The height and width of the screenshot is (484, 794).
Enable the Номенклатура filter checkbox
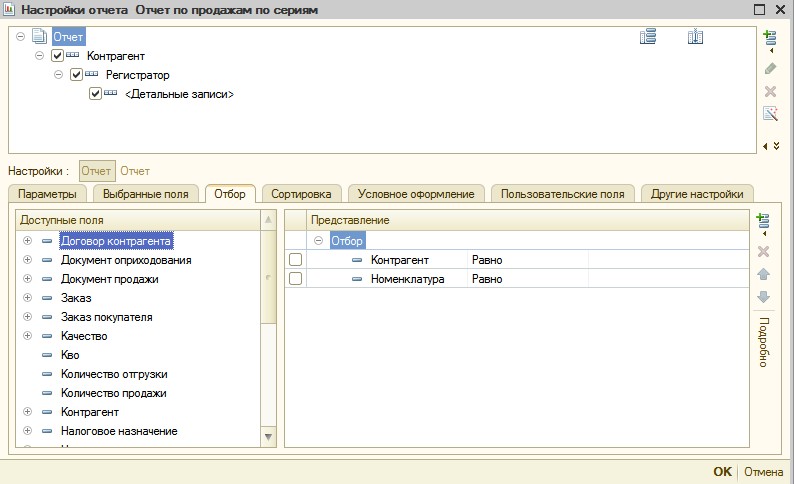[295, 279]
